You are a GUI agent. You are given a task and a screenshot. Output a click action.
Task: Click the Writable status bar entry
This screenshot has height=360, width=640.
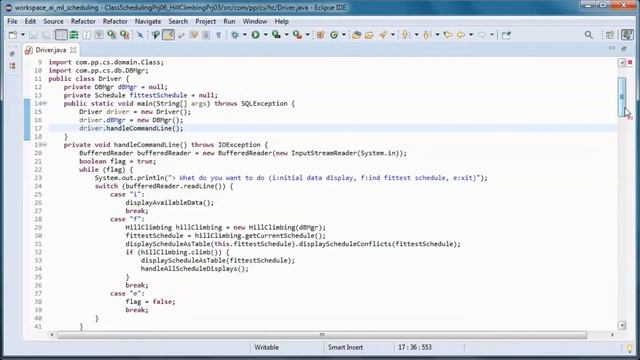point(267,347)
